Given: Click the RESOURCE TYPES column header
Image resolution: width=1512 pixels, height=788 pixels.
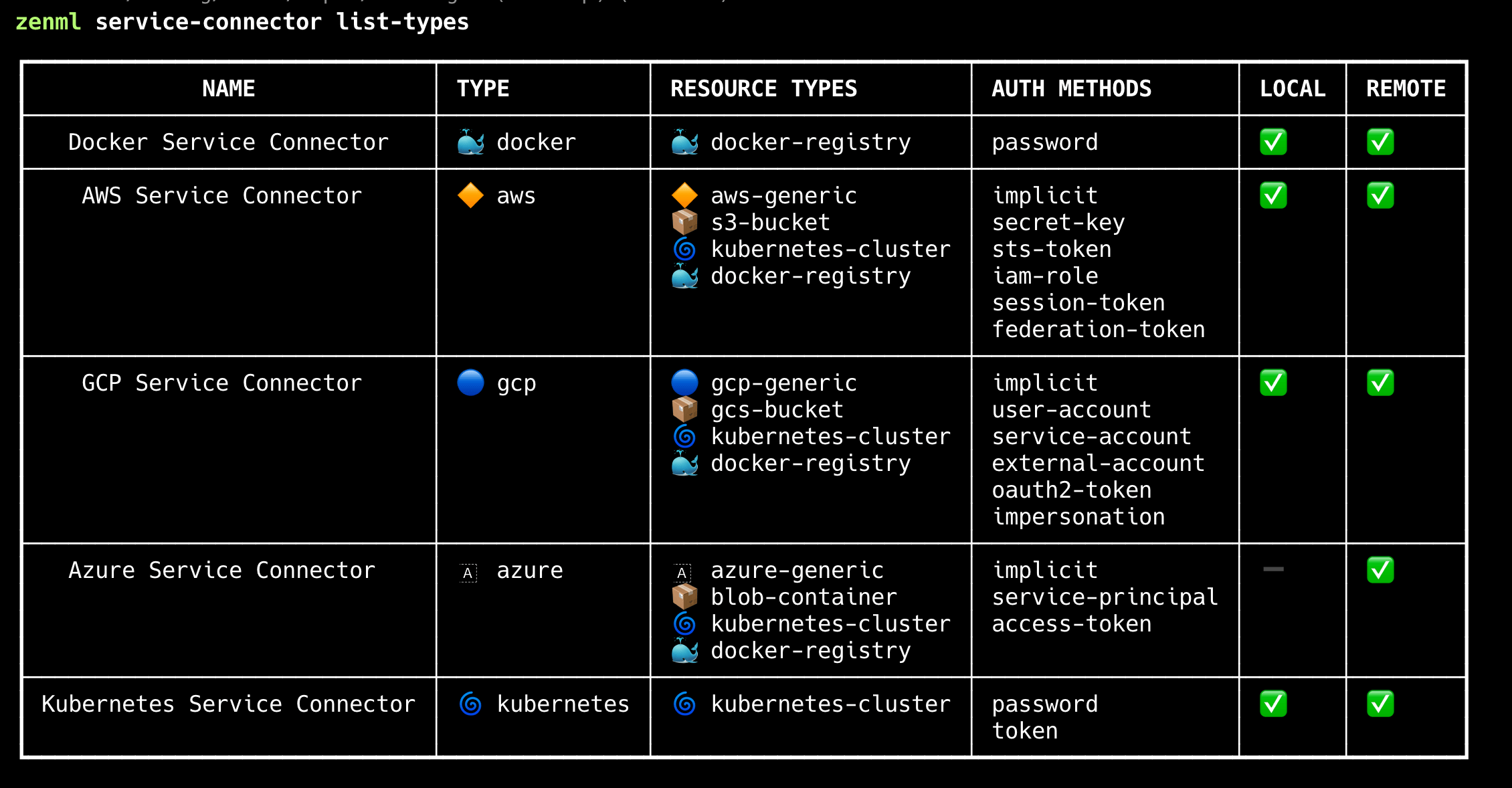Looking at the screenshot, I should click(763, 88).
